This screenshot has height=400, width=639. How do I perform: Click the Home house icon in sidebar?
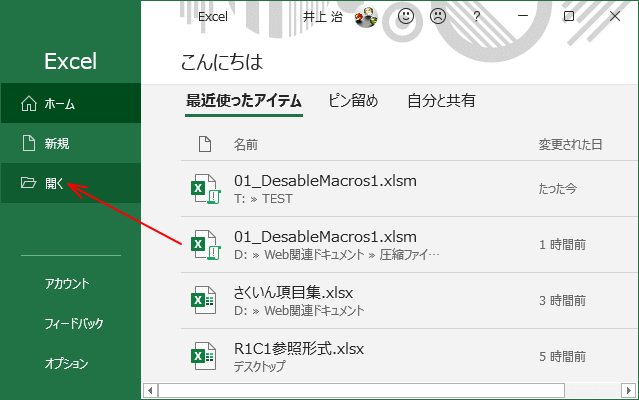29,103
